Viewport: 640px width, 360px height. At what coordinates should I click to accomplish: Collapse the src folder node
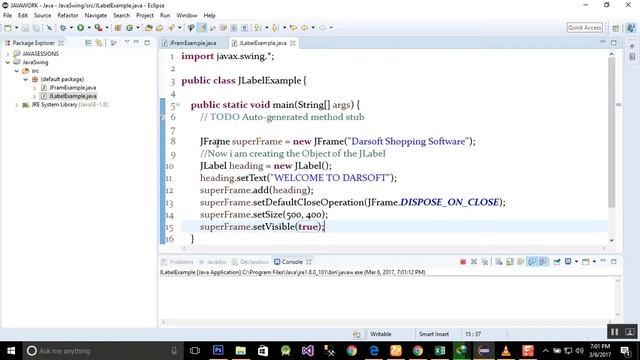tap(17, 71)
